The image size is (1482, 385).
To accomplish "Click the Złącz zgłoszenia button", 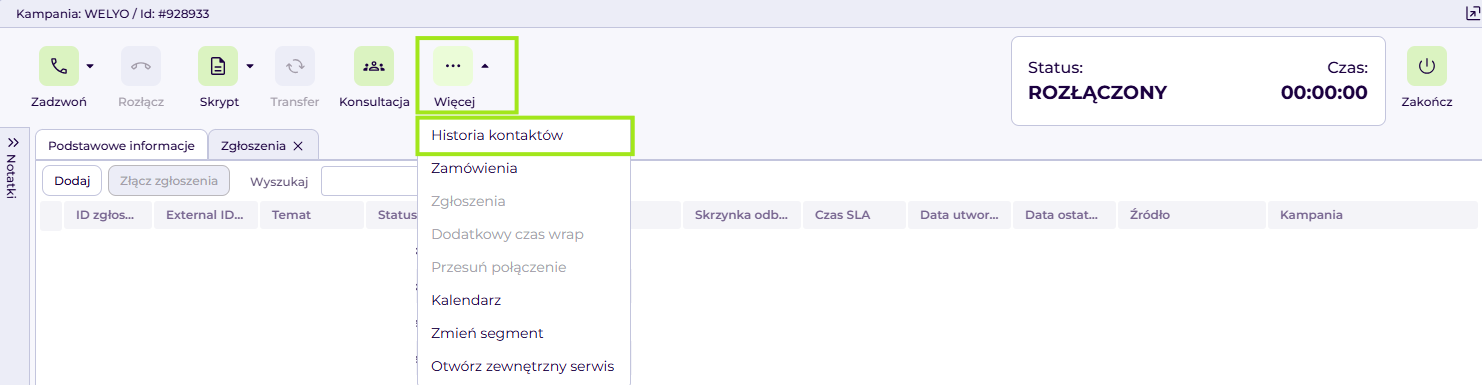I will pos(169,181).
